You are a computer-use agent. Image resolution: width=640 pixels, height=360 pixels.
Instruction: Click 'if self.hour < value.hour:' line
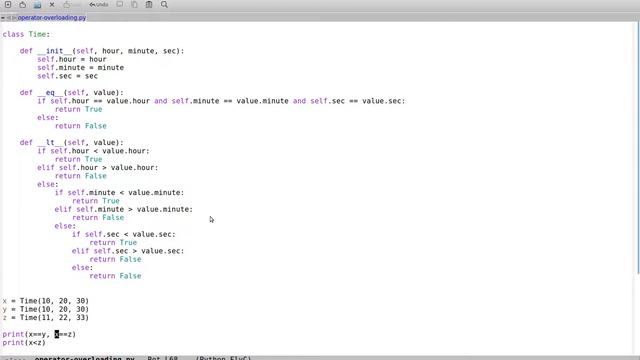pos(93,151)
